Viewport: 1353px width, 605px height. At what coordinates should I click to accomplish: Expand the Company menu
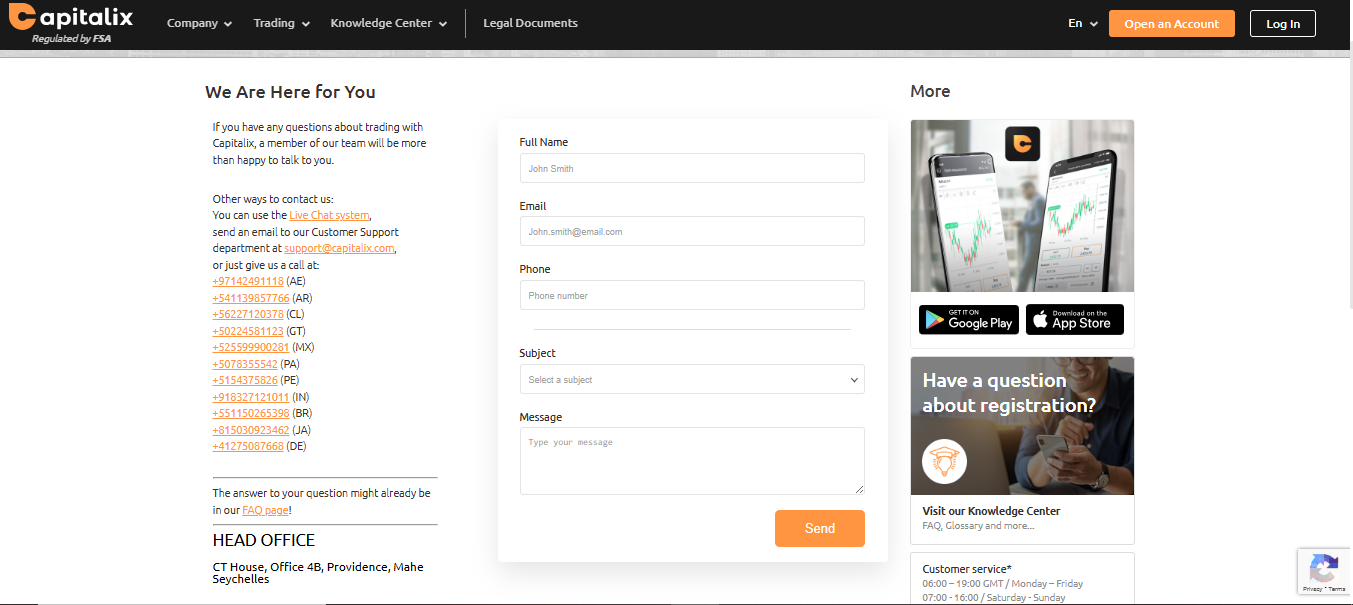(x=199, y=23)
